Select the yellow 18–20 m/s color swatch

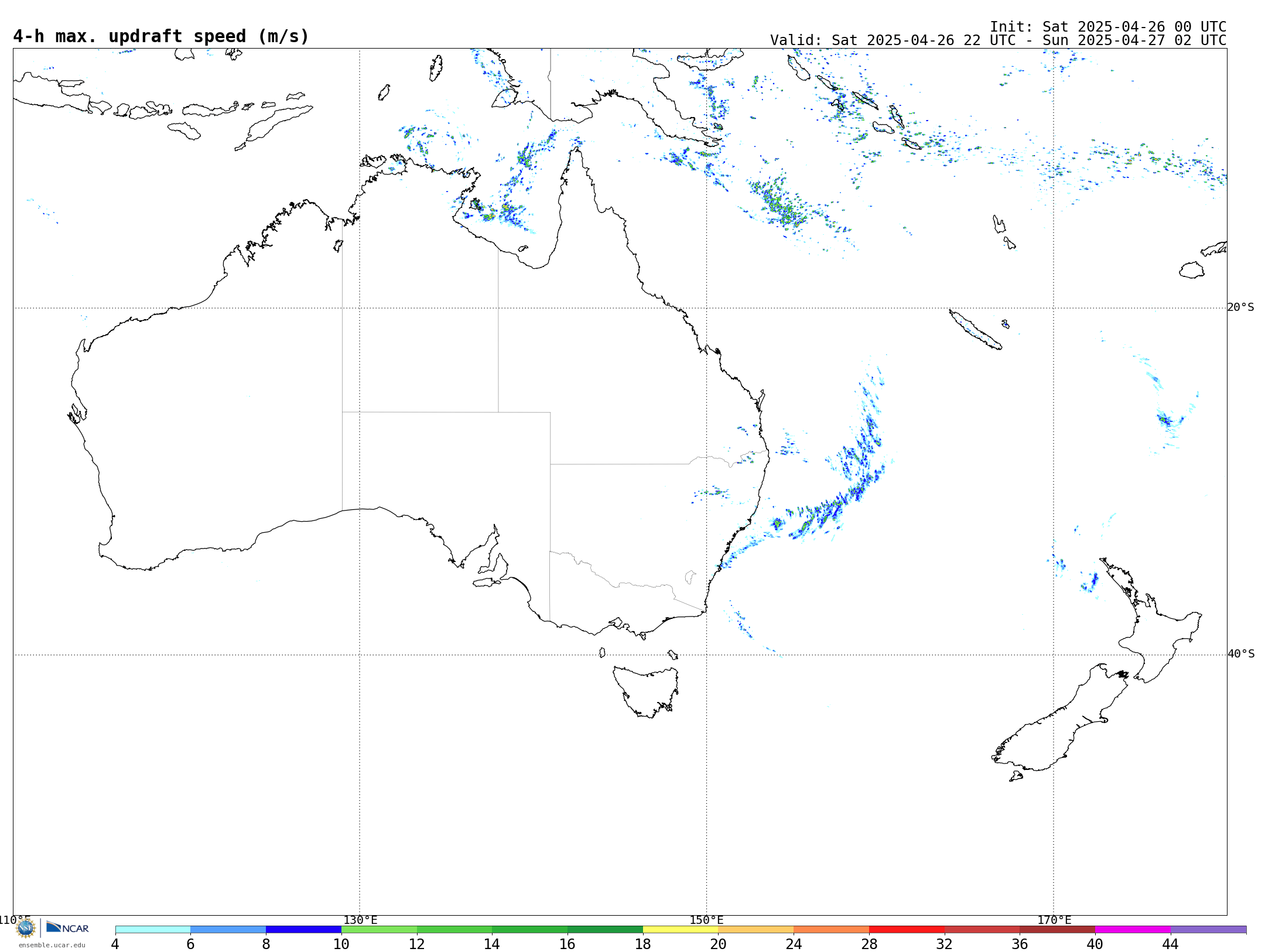681,930
